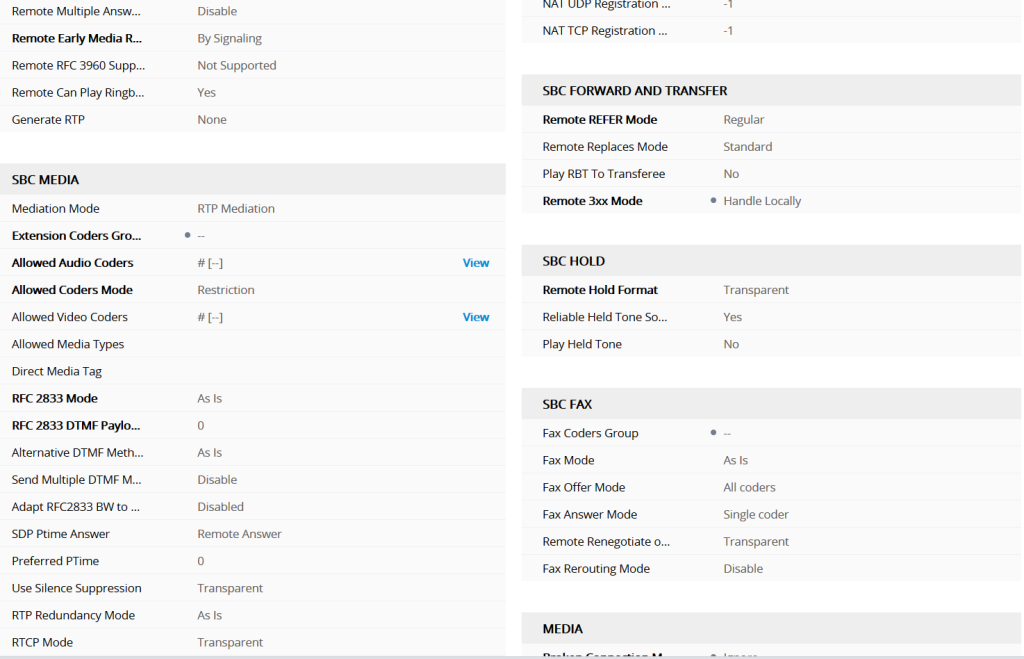Change Remote Replaces Mode from Standard
1024x659 pixels.
[748, 146]
